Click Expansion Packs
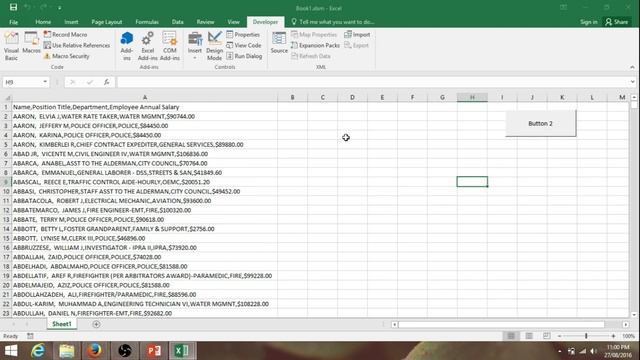 pyautogui.click(x=315, y=45)
